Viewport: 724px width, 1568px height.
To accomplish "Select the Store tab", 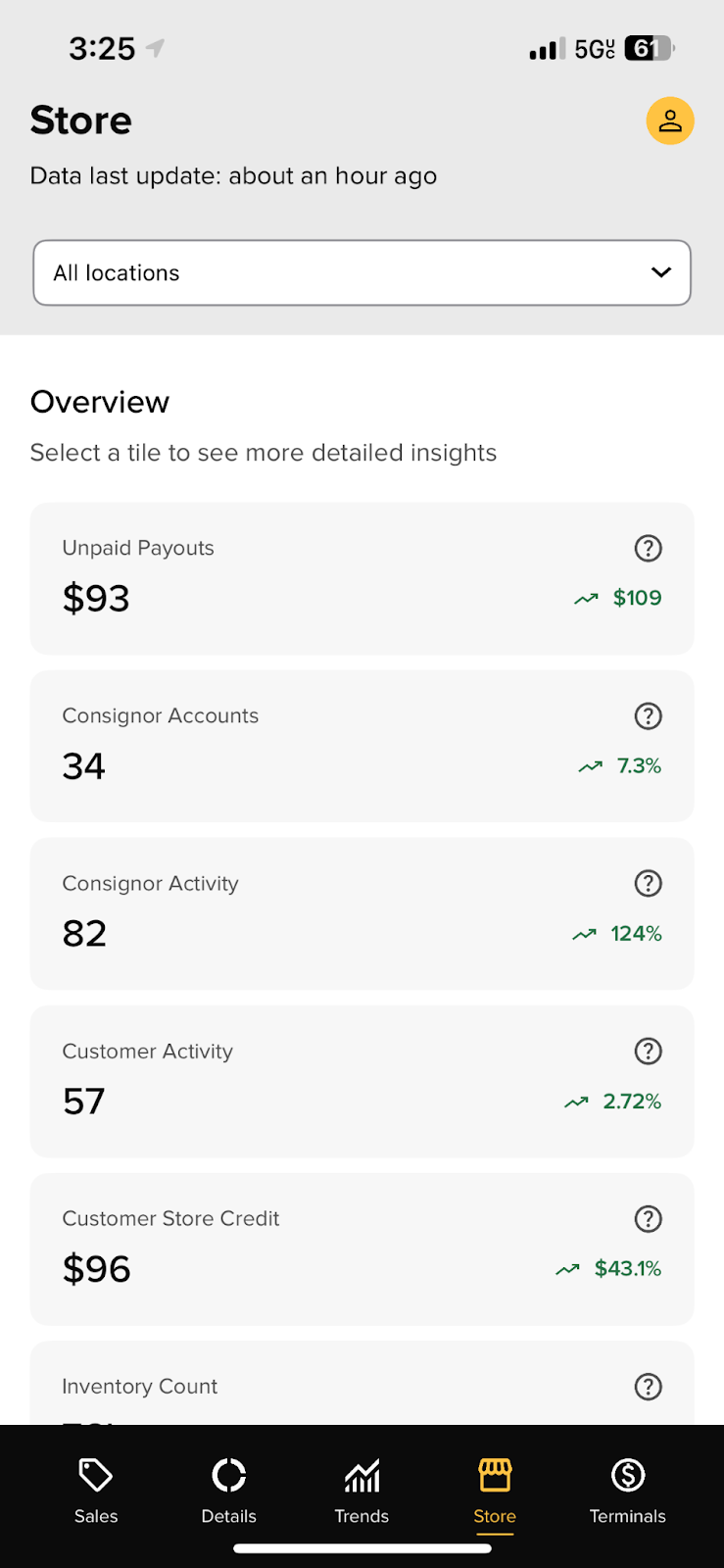I will click(x=495, y=1491).
